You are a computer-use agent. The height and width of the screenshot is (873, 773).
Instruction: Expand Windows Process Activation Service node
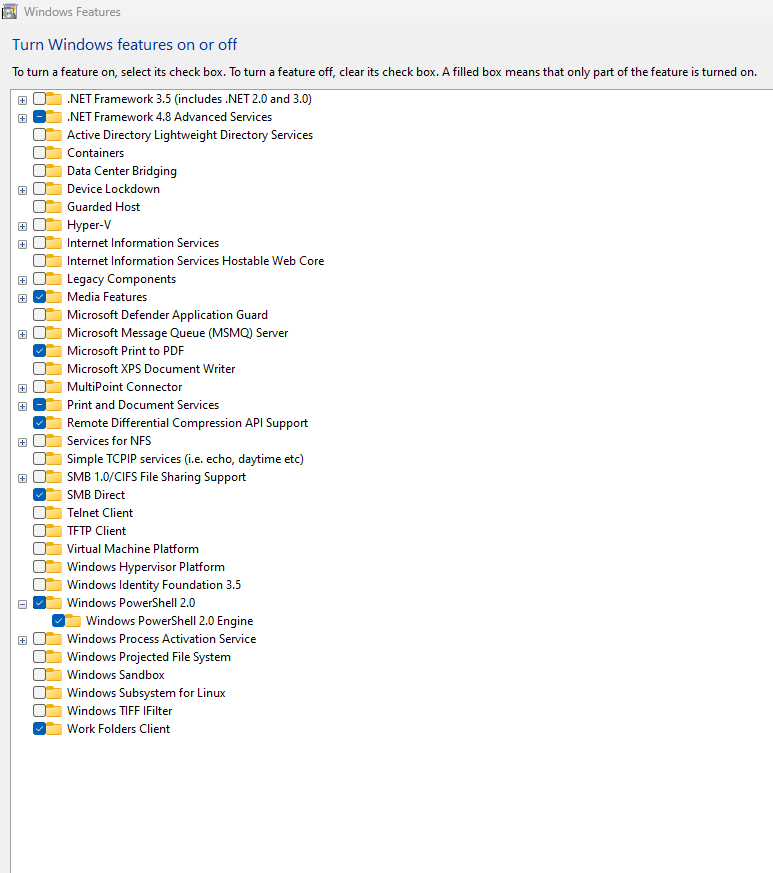[x=22, y=640]
